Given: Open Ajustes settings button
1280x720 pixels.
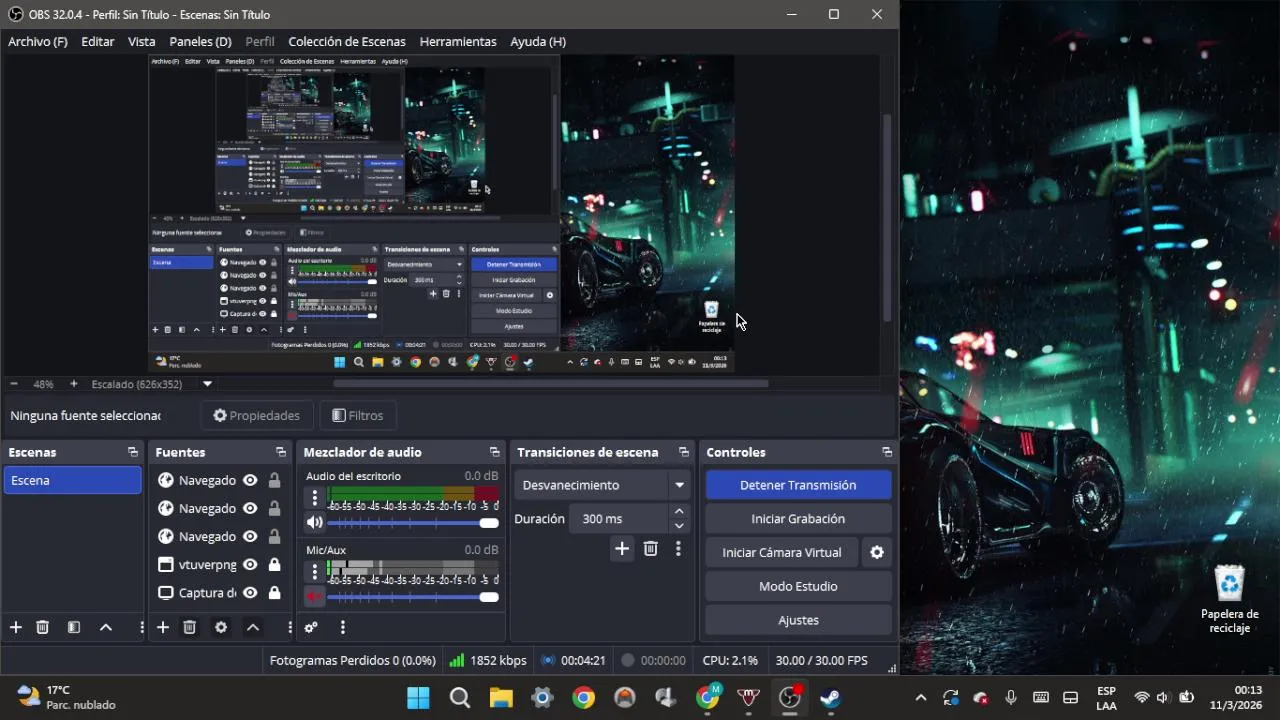Looking at the screenshot, I should pyautogui.click(x=798, y=620).
